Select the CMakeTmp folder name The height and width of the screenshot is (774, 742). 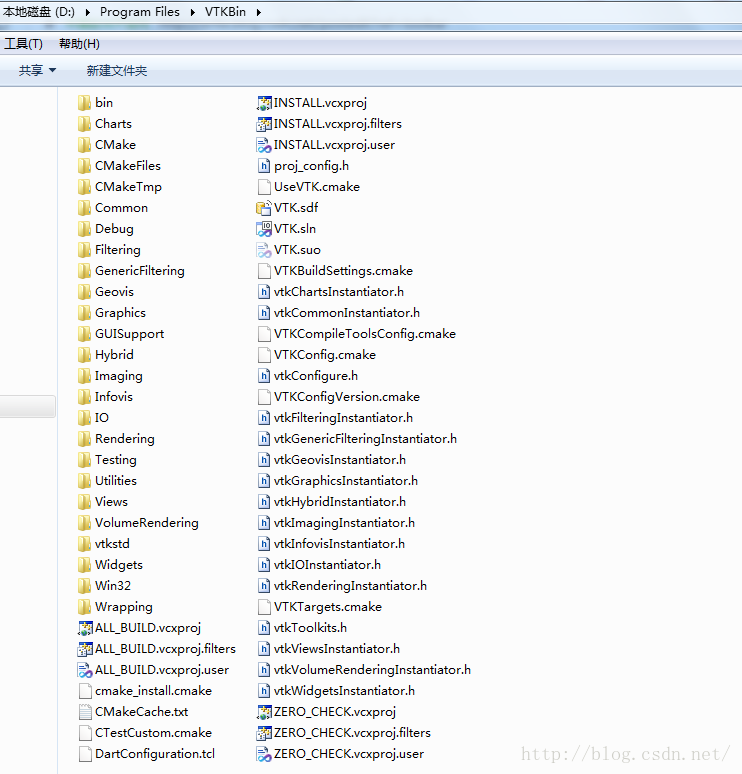pyautogui.click(x=128, y=187)
